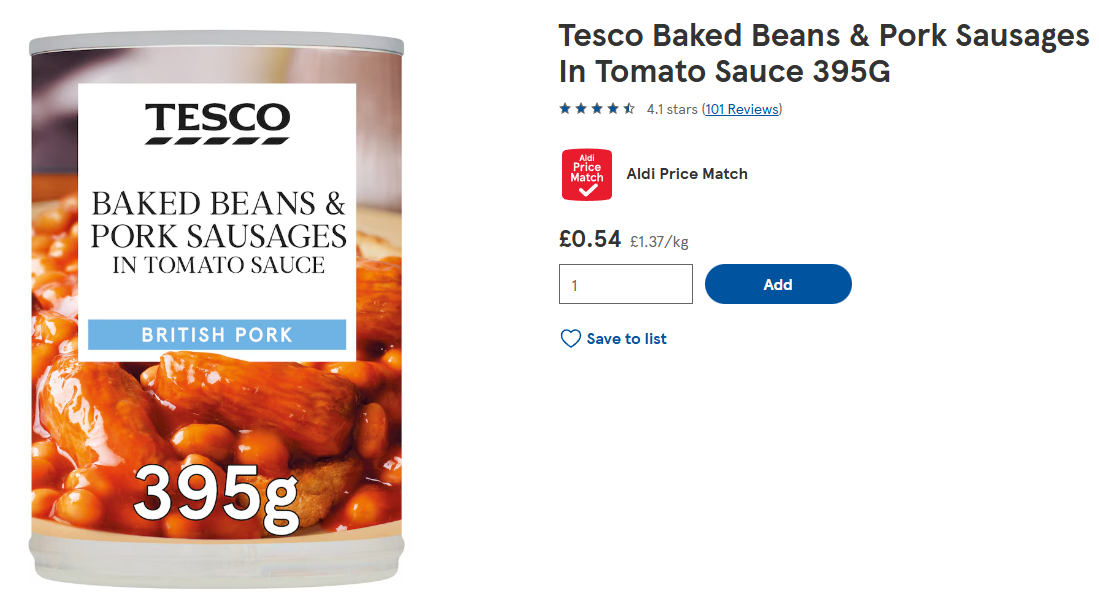Click the silver lid of the can image
Image resolution: width=1099 pixels, height=603 pixels.
pos(217,44)
